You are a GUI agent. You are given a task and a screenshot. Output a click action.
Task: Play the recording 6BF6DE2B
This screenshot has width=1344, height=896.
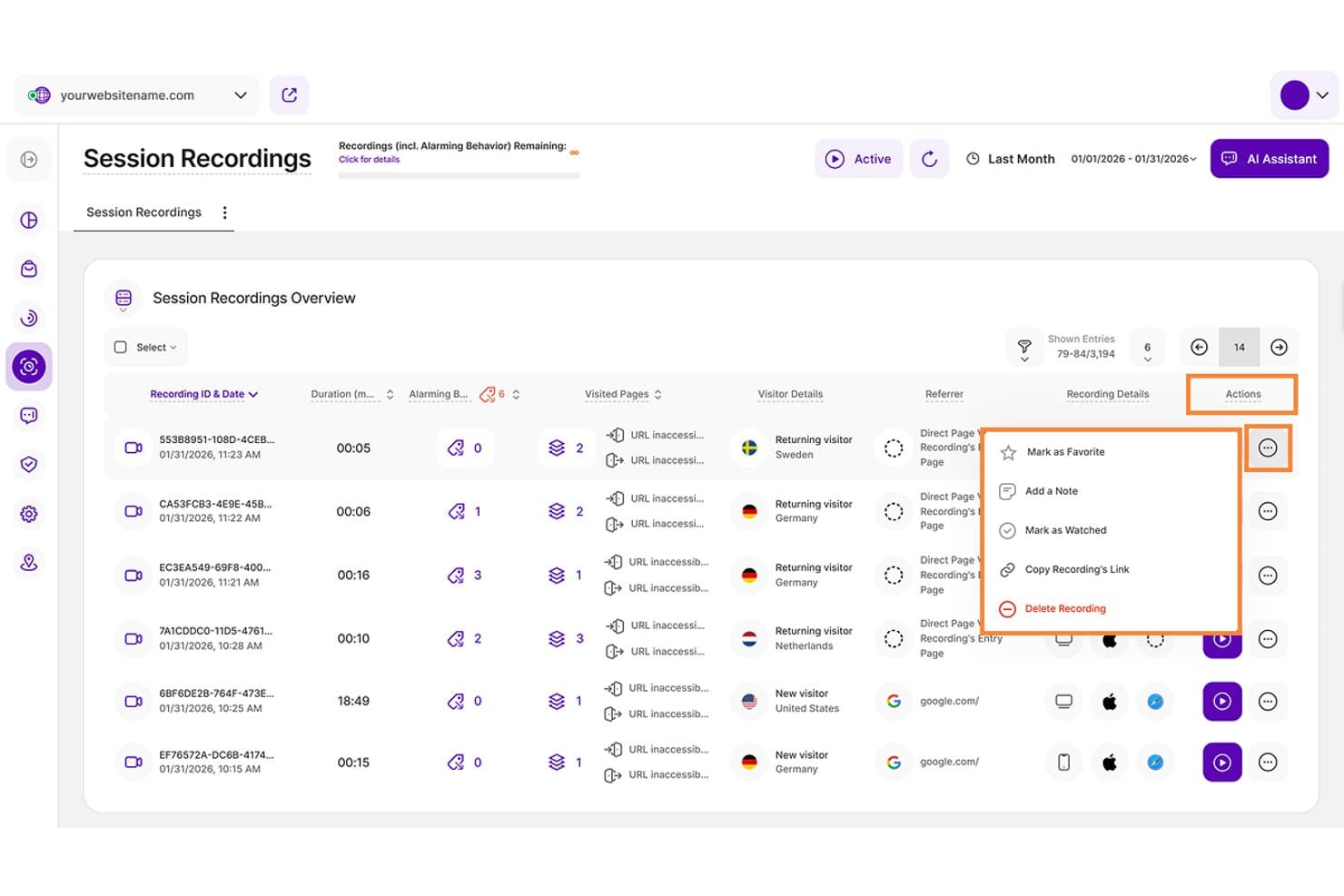pyautogui.click(x=1222, y=702)
